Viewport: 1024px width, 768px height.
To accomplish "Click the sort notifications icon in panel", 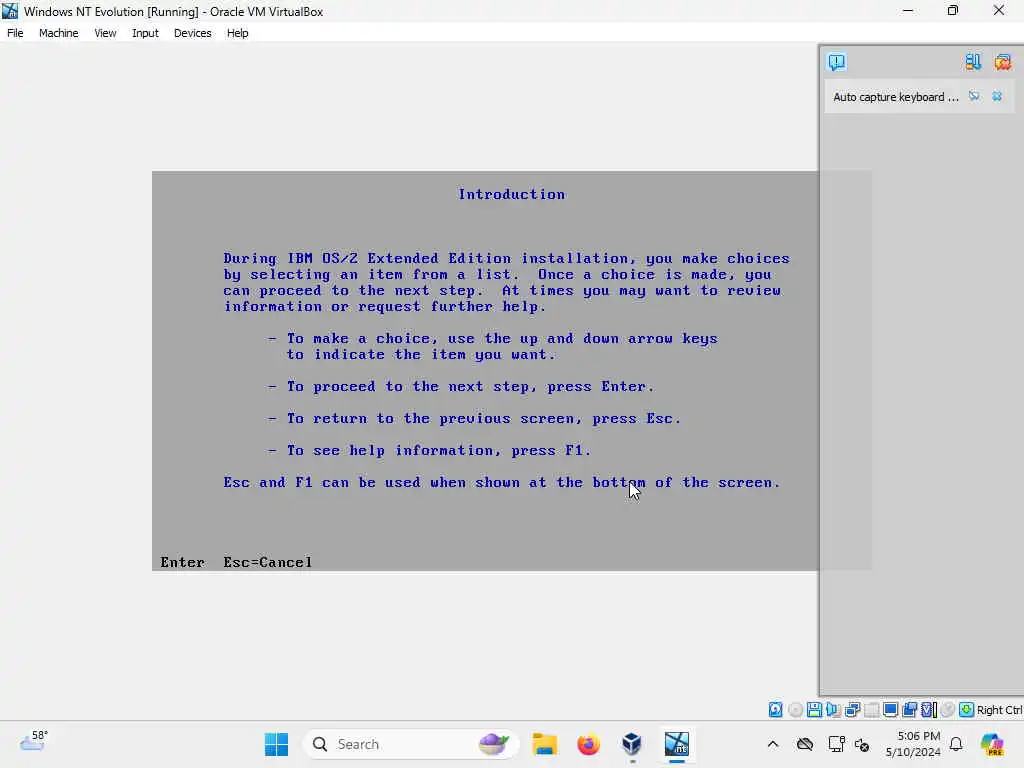I will click(973, 62).
